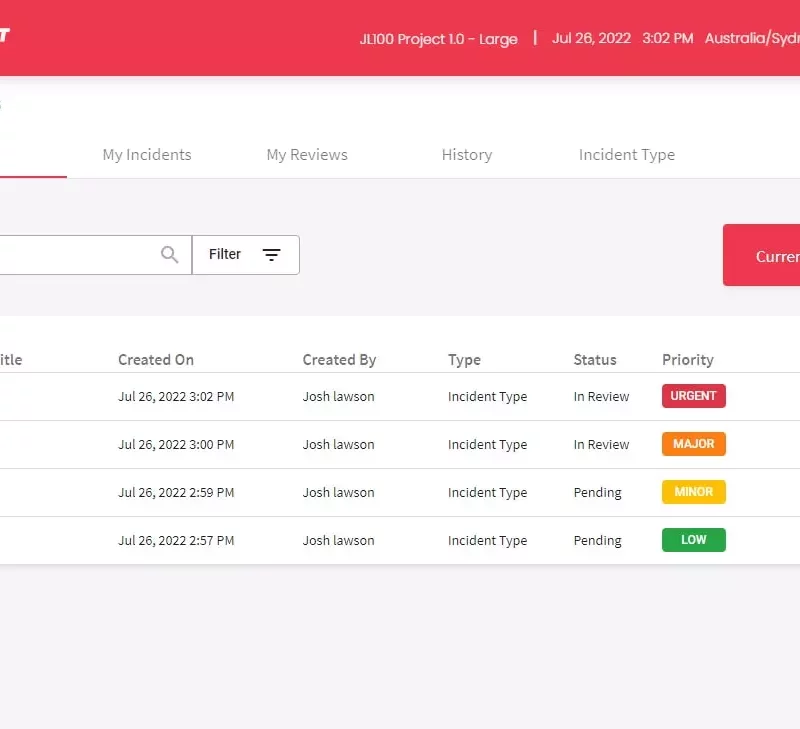The height and width of the screenshot is (729, 800).
Task: Click the Type column header
Action: tap(464, 360)
